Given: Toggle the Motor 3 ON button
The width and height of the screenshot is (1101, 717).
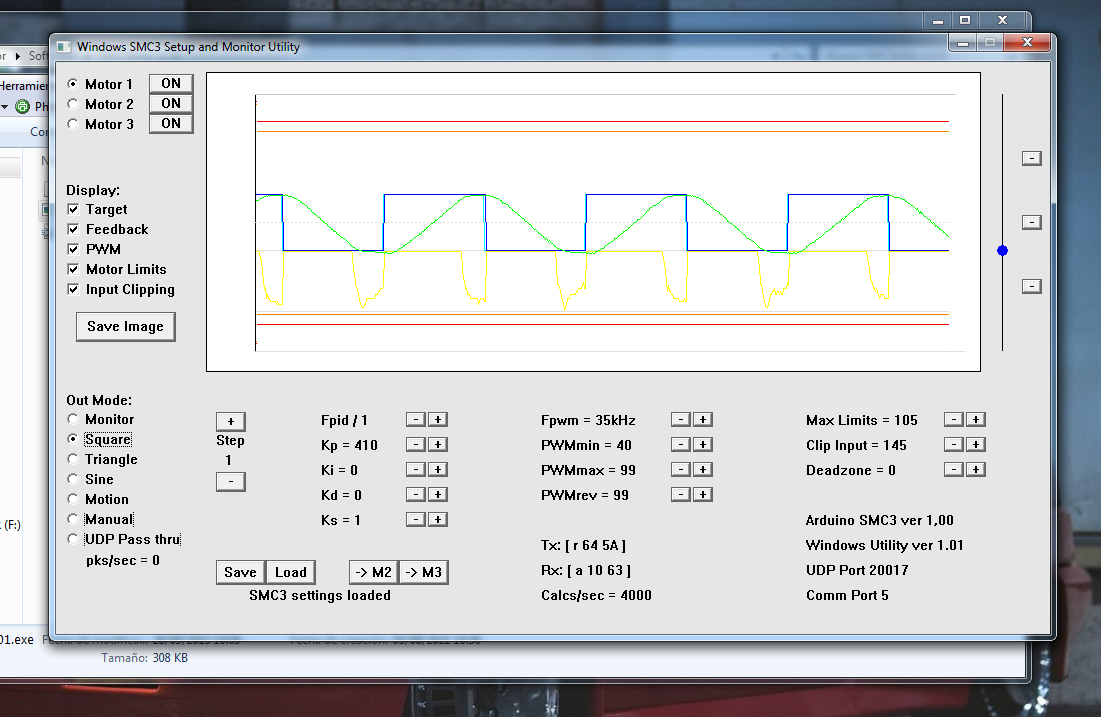Looking at the screenshot, I should pos(171,123).
